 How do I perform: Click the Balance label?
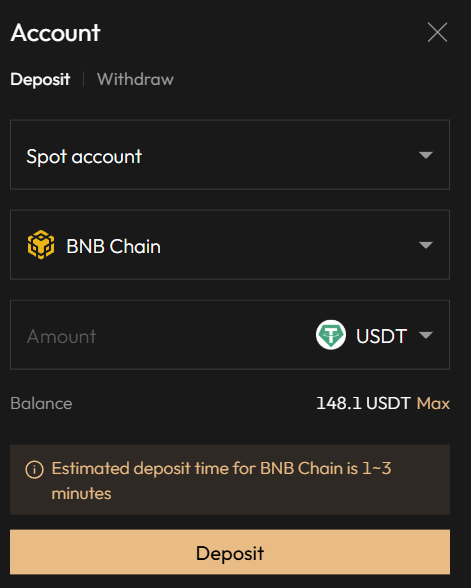pos(41,404)
